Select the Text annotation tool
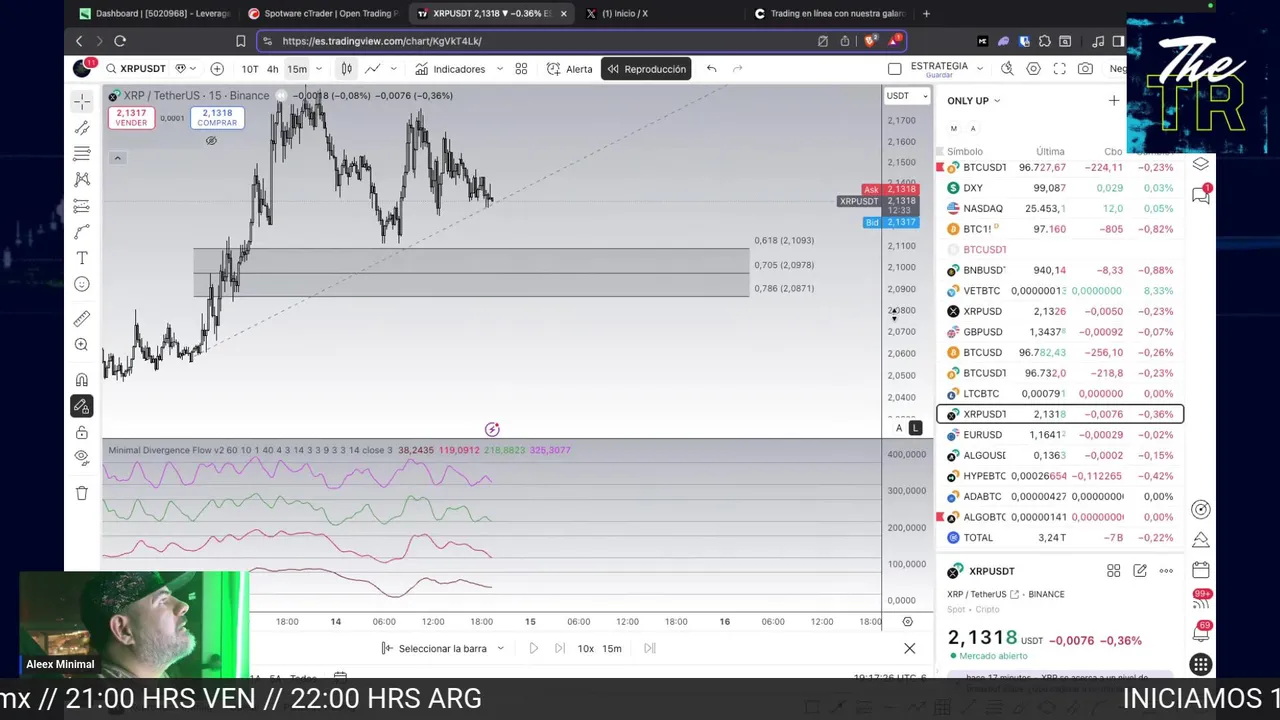 tap(82, 258)
